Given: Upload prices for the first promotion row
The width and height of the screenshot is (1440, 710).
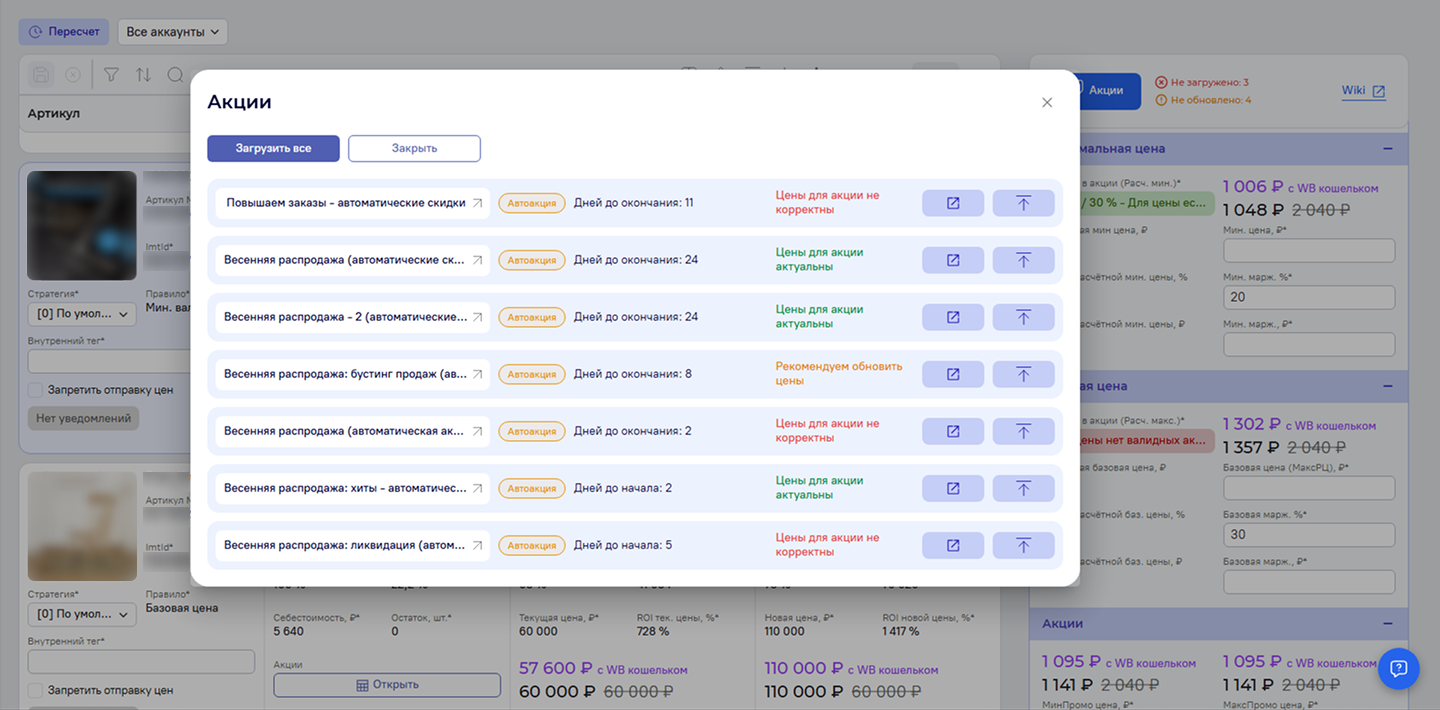Looking at the screenshot, I should (x=1023, y=203).
